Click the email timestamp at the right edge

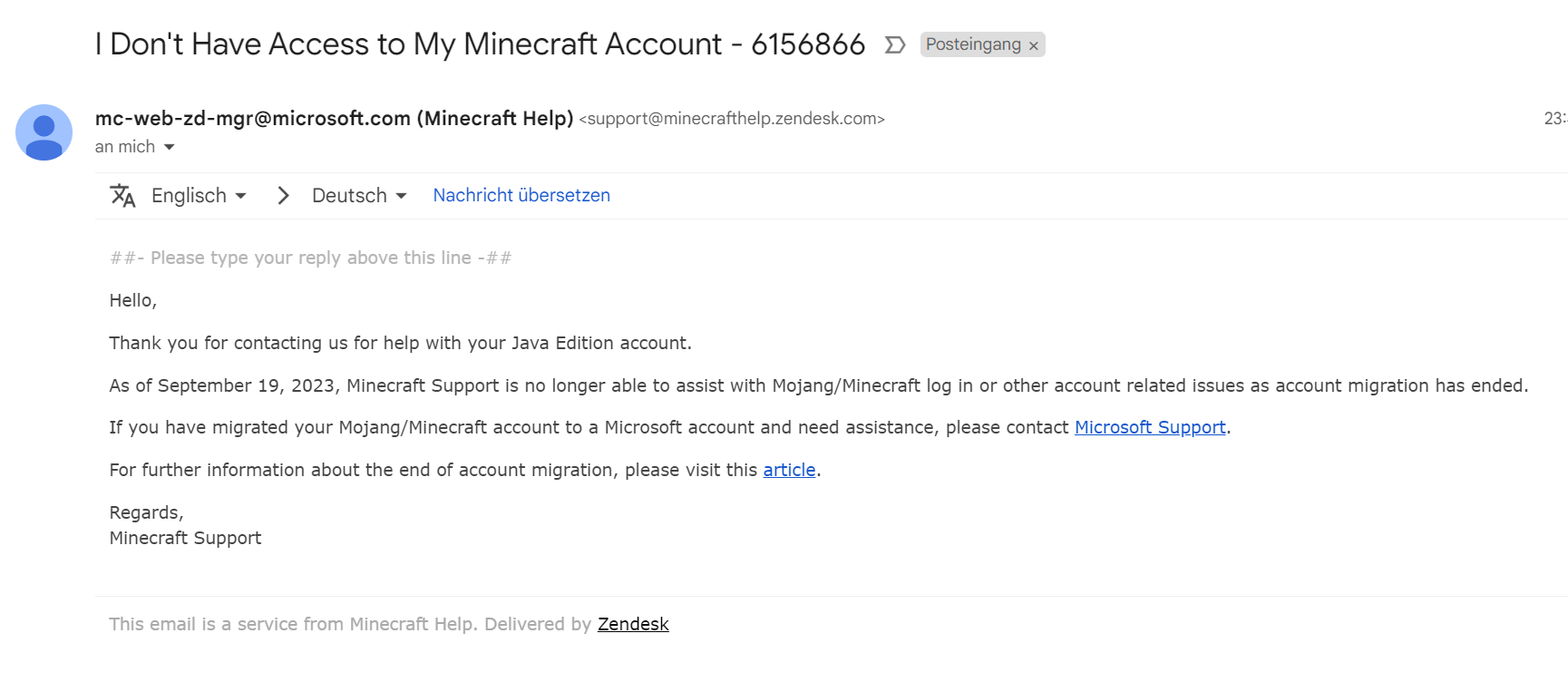pyautogui.click(x=1555, y=118)
